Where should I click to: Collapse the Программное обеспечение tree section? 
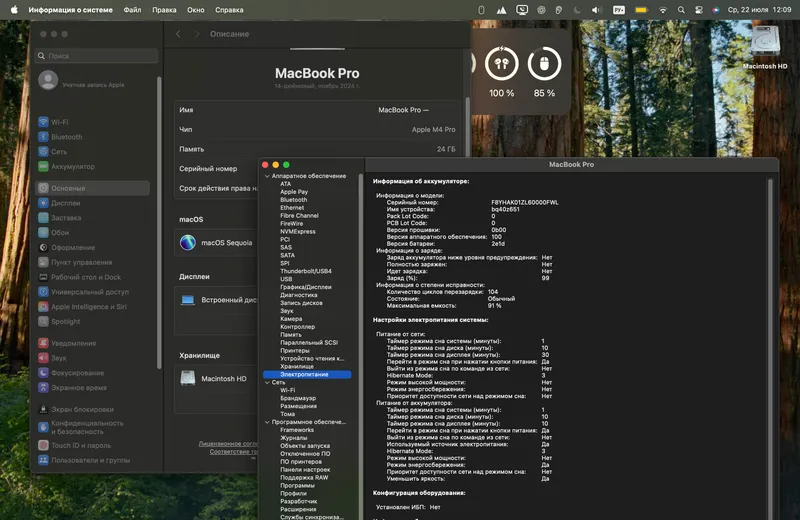click(267, 422)
